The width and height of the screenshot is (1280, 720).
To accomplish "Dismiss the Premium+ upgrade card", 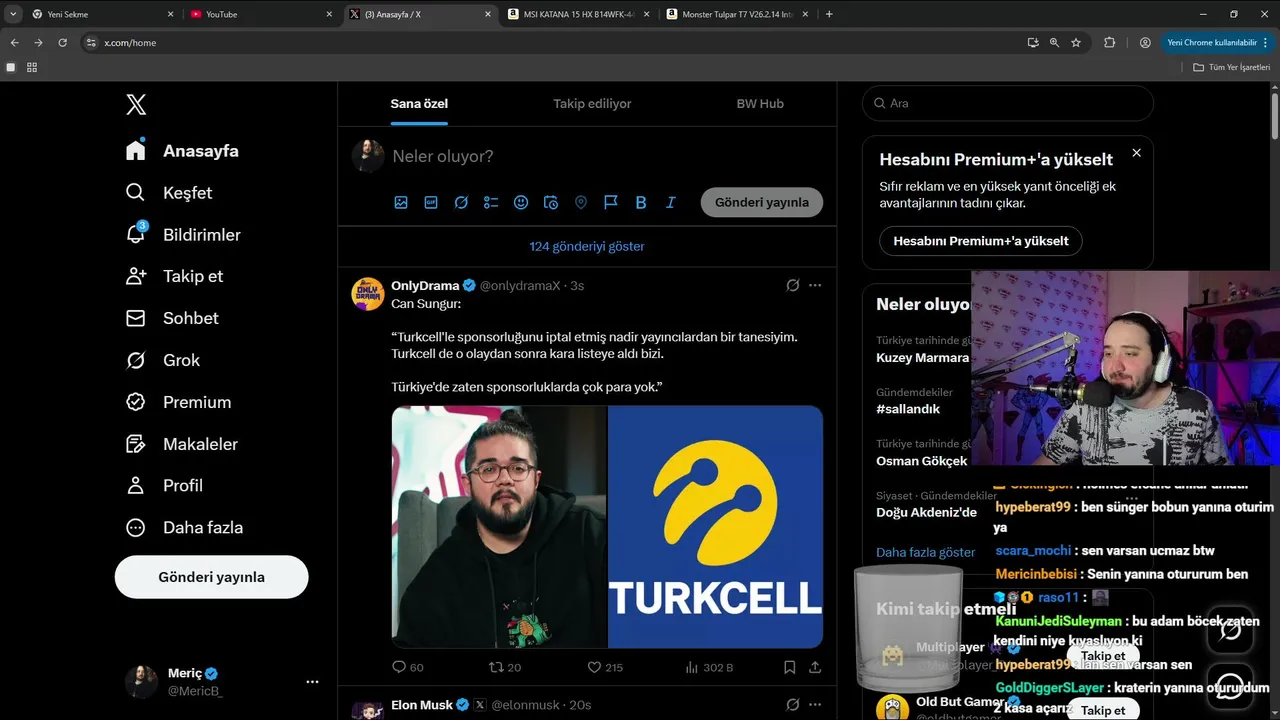I will tap(1136, 153).
